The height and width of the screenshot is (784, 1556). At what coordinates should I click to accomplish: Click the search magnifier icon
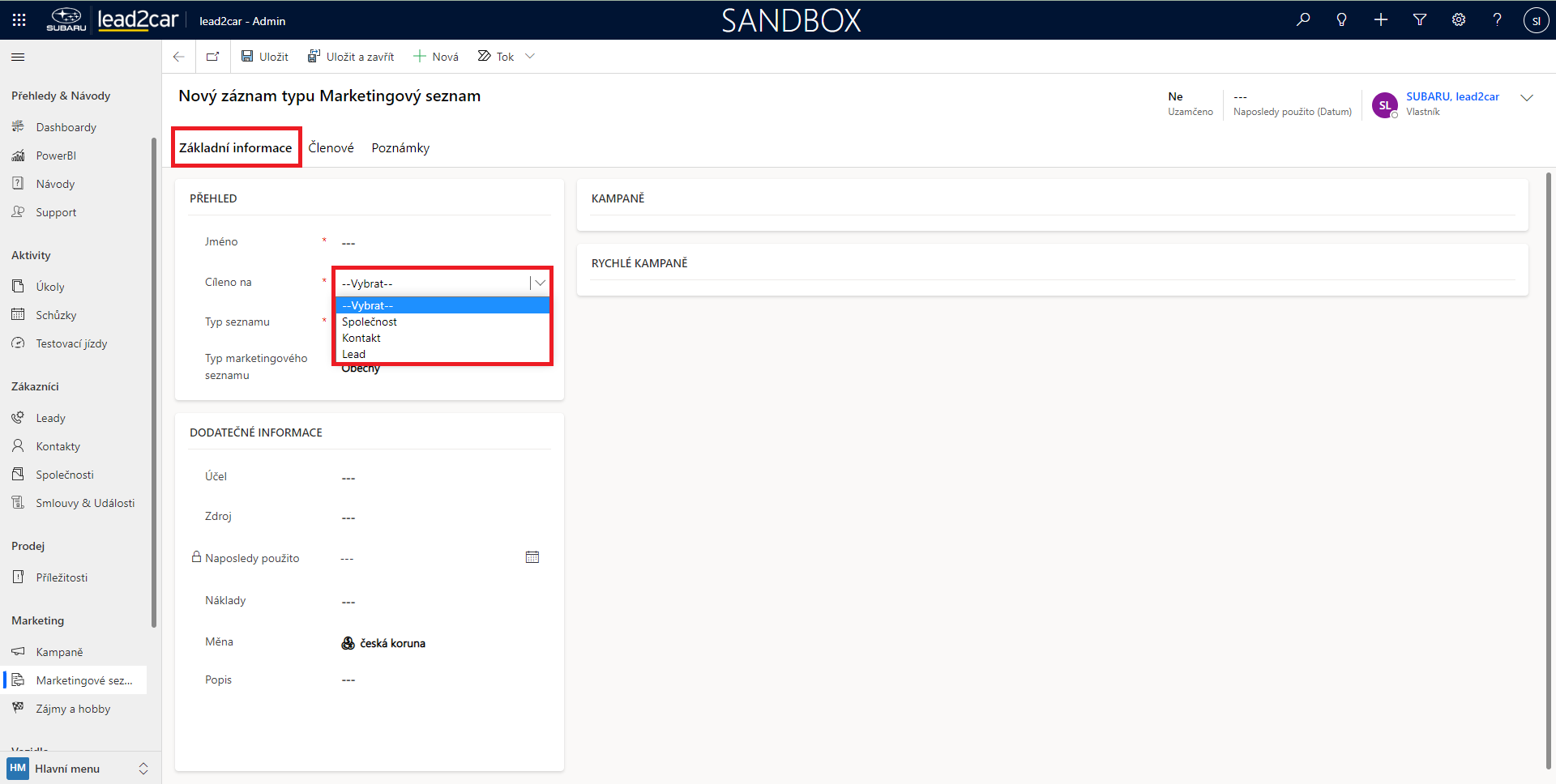point(1303,20)
